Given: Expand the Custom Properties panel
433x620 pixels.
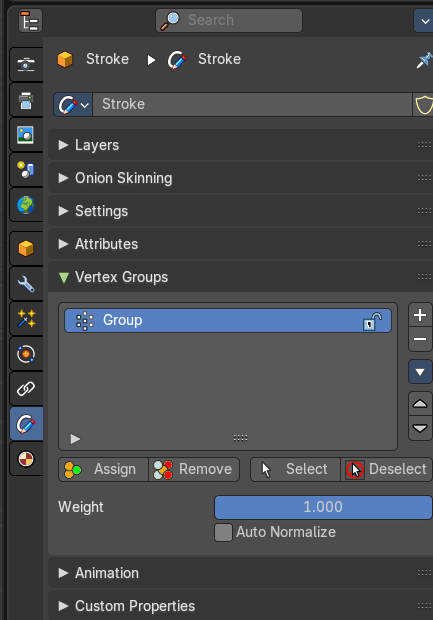Looking at the screenshot, I should [x=63, y=606].
